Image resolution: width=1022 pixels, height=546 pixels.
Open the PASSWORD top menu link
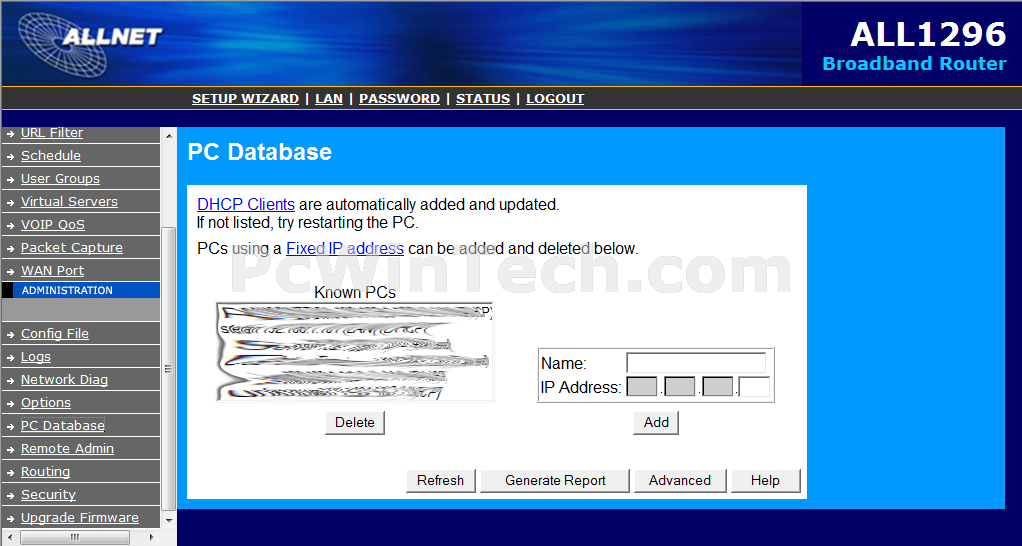pyautogui.click(x=400, y=98)
